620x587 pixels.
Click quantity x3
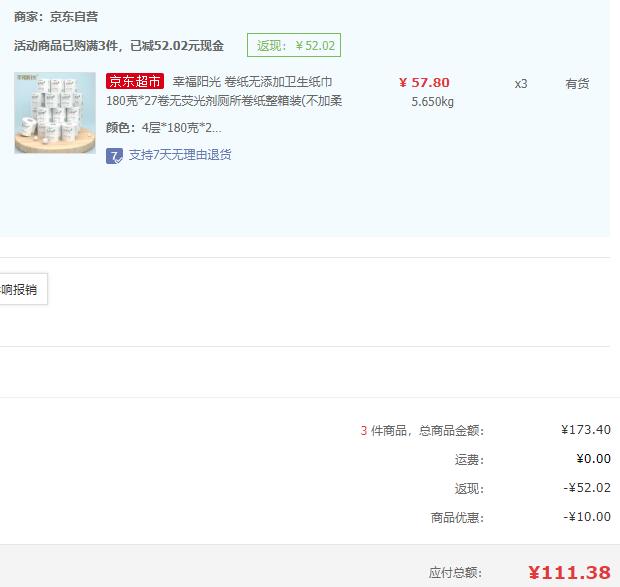(x=521, y=84)
